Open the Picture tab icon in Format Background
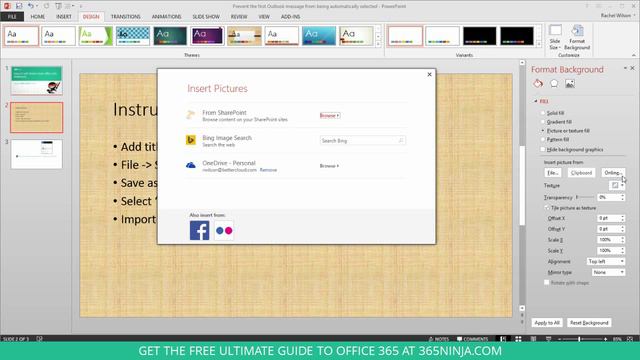 pos(570,84)
